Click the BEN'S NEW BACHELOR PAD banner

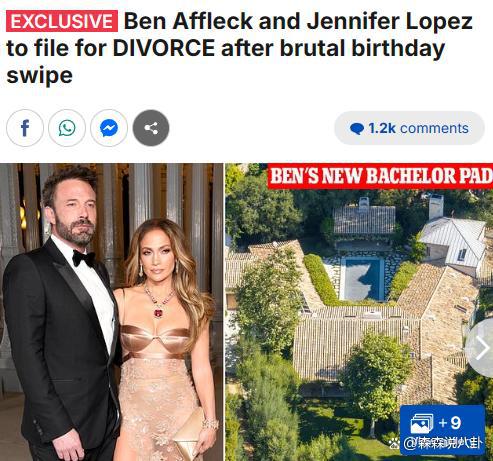380,176
